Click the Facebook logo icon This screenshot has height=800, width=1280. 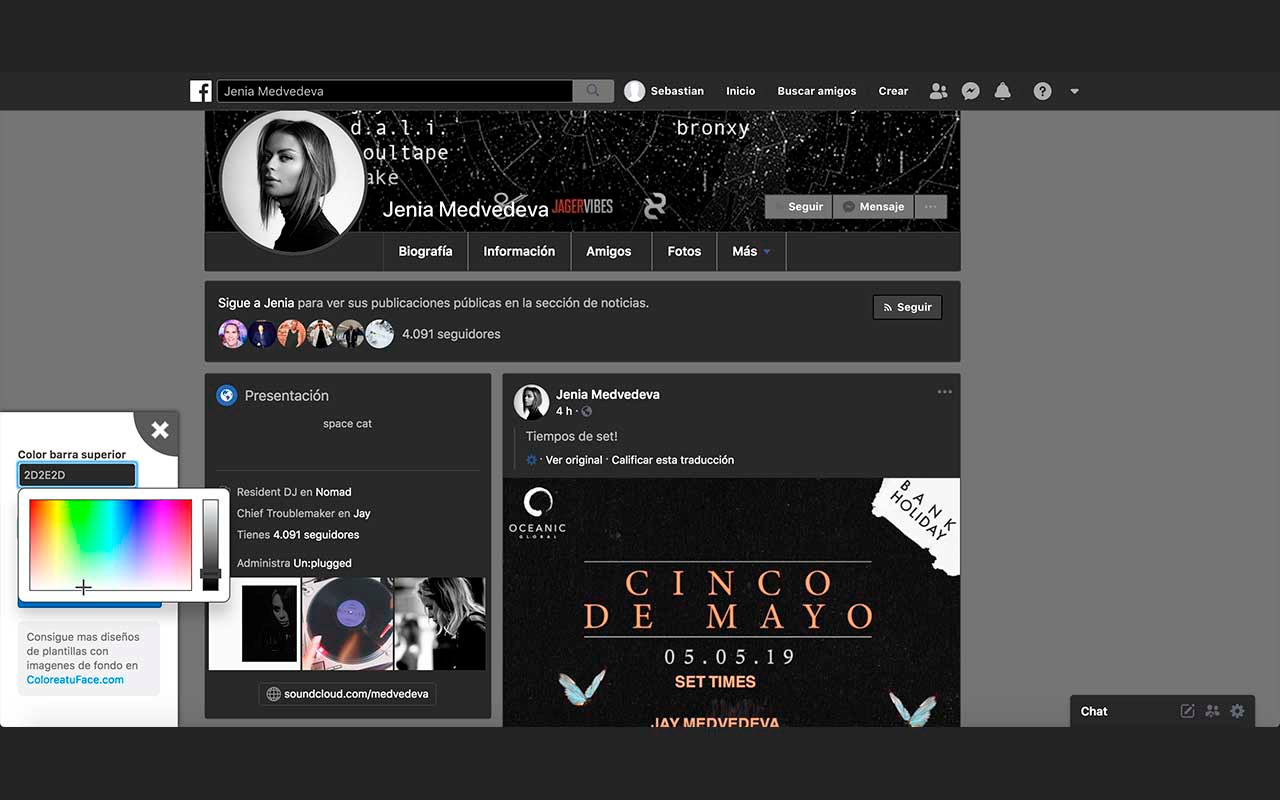point(201,91)
